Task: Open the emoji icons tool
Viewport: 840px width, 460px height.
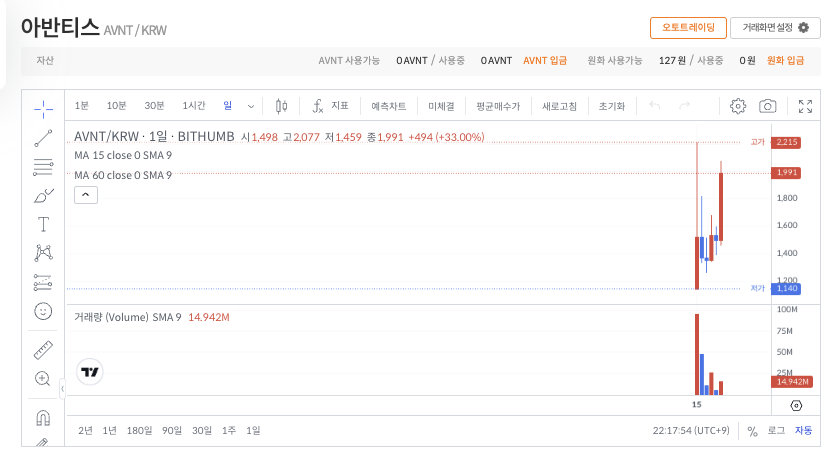Action: pos(43,311)
